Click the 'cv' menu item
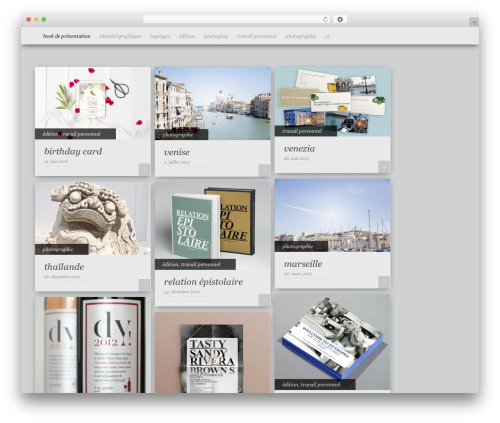The image size is (500, 423). point(327,36)
